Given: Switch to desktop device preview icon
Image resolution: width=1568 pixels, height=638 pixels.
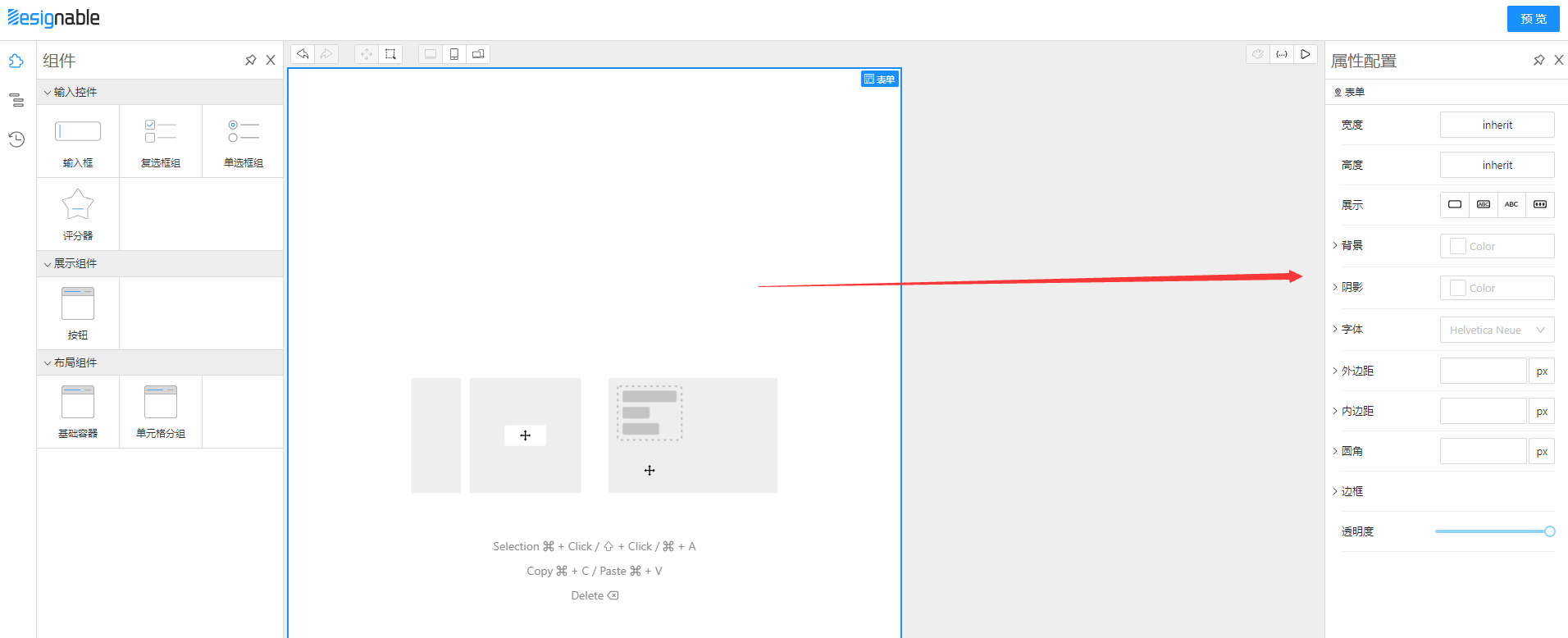Looking at the screenshot, I should 431,54.
